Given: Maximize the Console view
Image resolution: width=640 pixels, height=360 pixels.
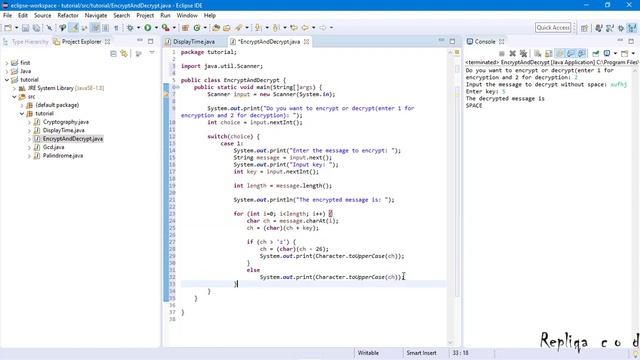Looking at the screenshot, I should click(631, 41).
